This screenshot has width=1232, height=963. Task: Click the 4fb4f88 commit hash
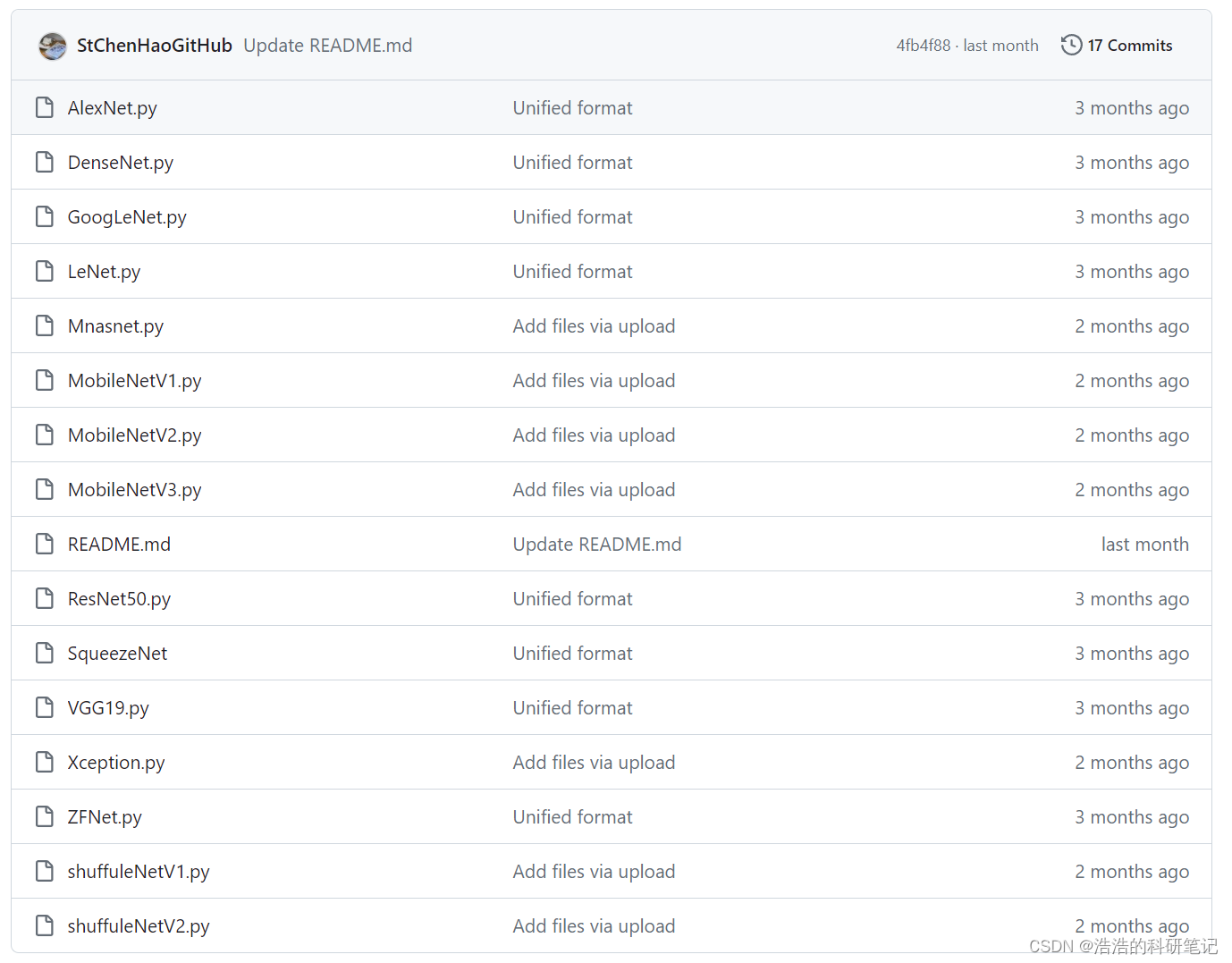tap(923, 45)
